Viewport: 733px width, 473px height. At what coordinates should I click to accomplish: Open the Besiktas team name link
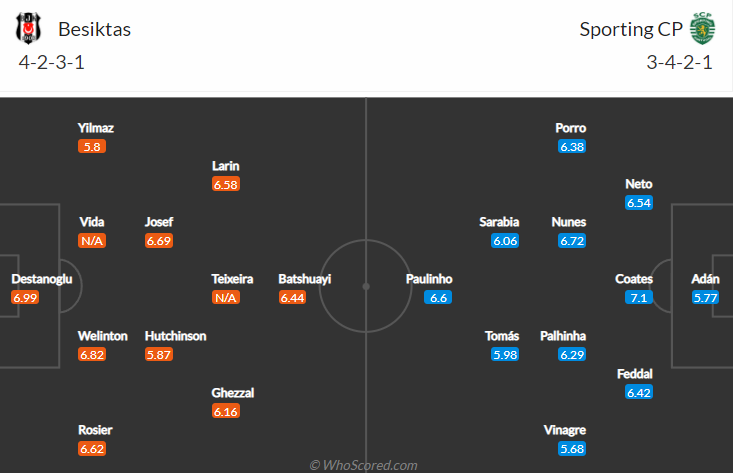tap(94, 29)
